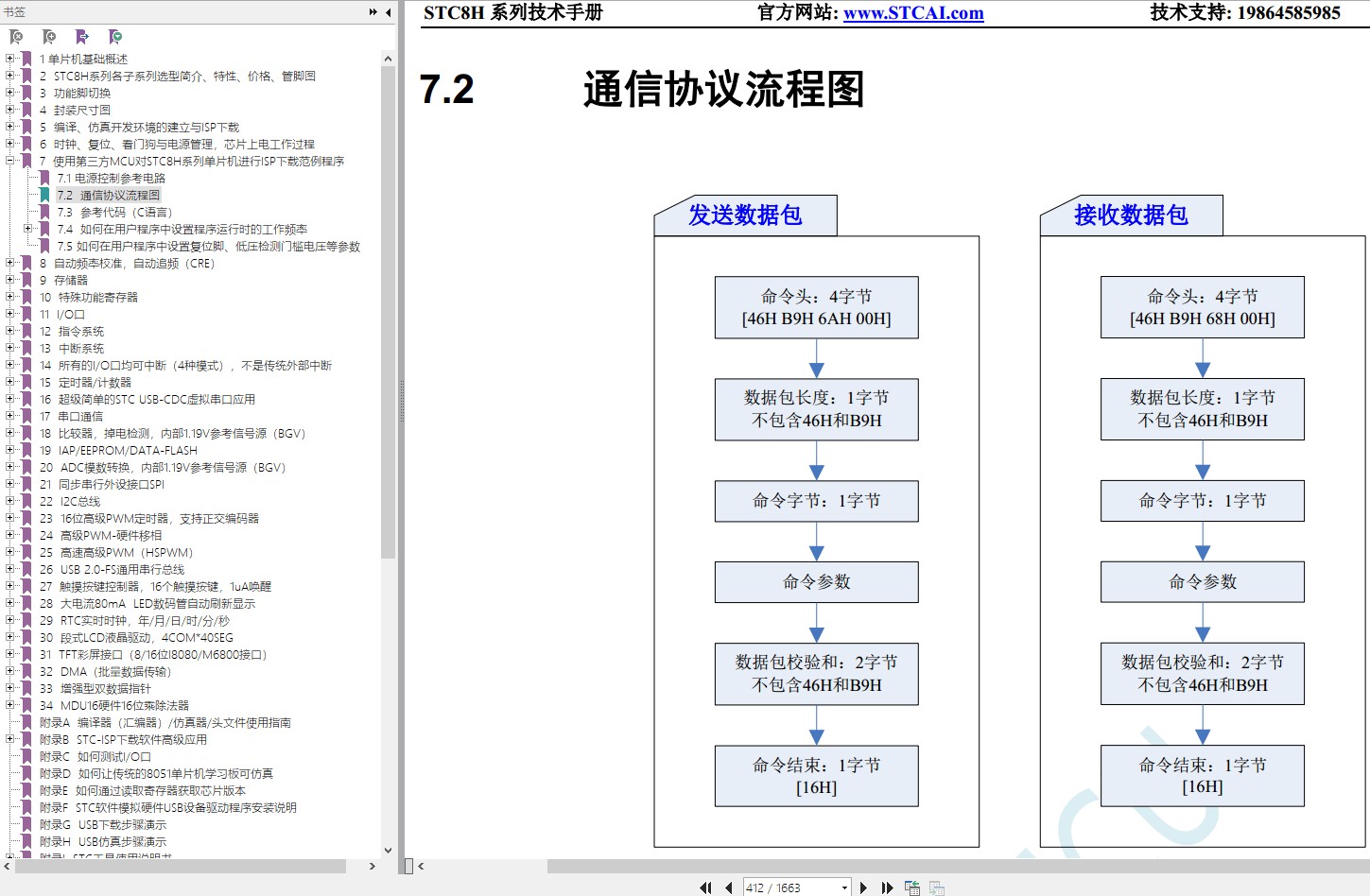Screen dimensions: 1370x896
Task: Collapse the bookmarks panel with left triangle
Action: tap(389, 12)
